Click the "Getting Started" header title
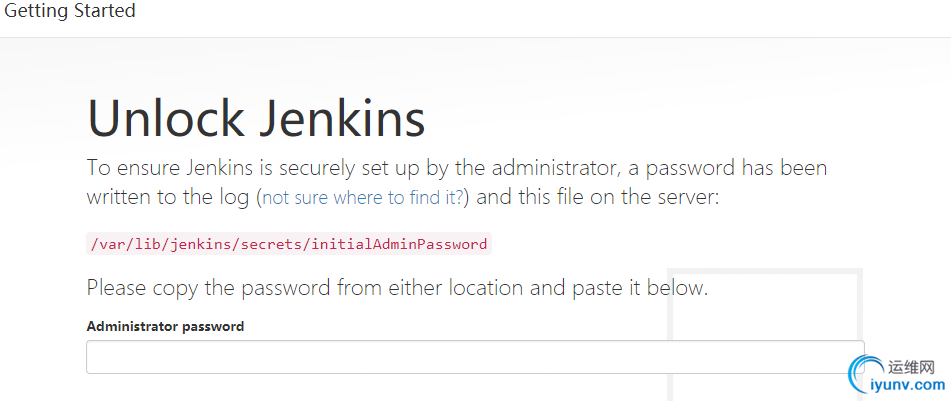This screenshot has height=401, width=951. coord(70,12)
